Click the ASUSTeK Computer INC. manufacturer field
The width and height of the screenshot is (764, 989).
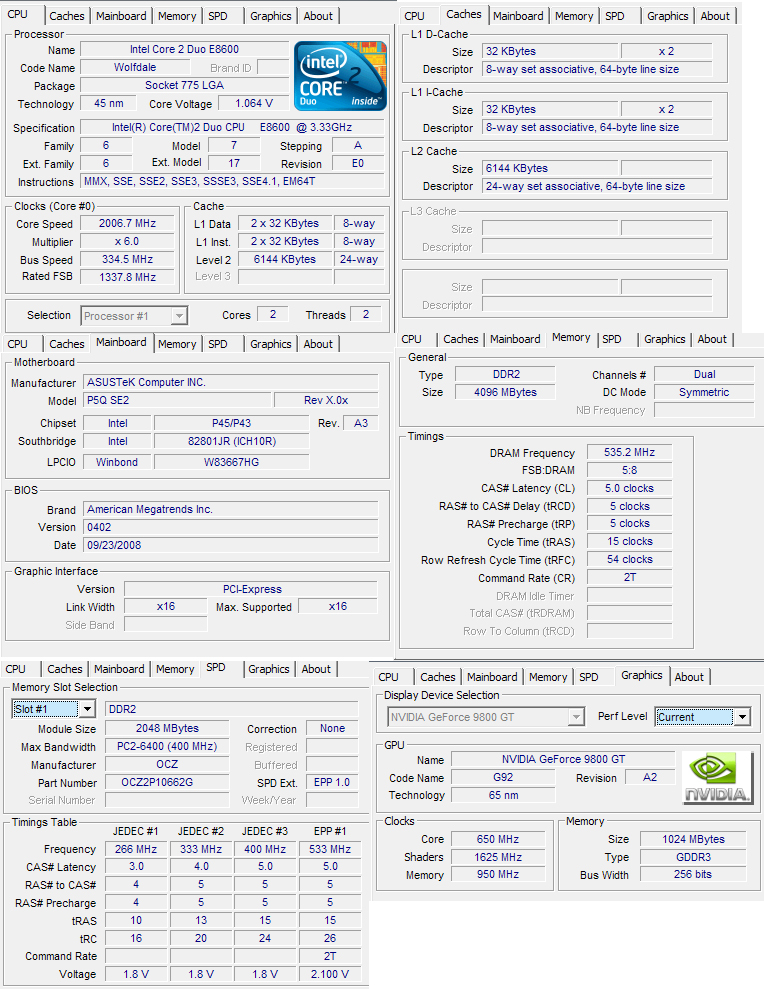point(231,382)
